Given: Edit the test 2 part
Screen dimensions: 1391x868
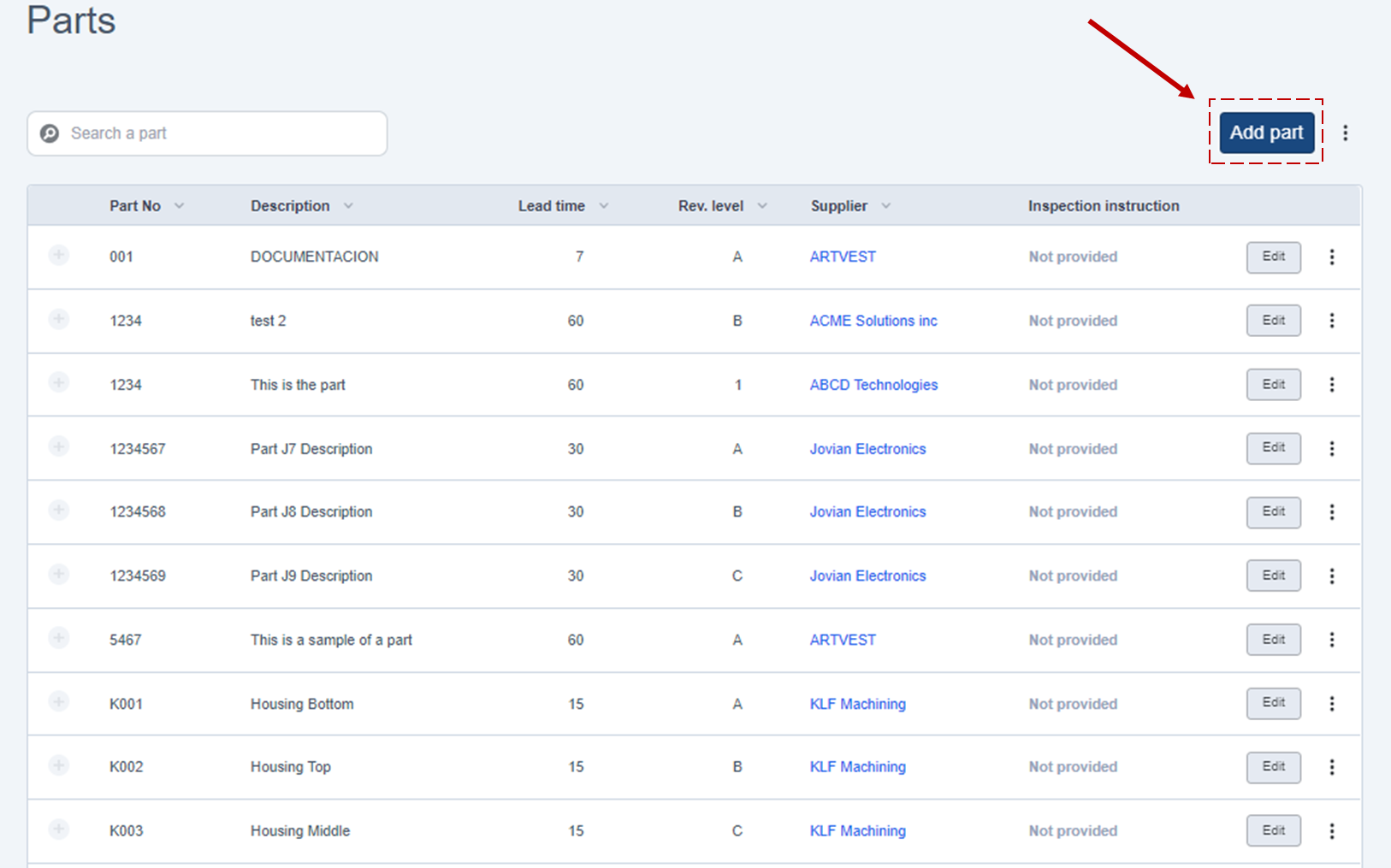Looking at the screenshot, I should tap(1274, 321).
